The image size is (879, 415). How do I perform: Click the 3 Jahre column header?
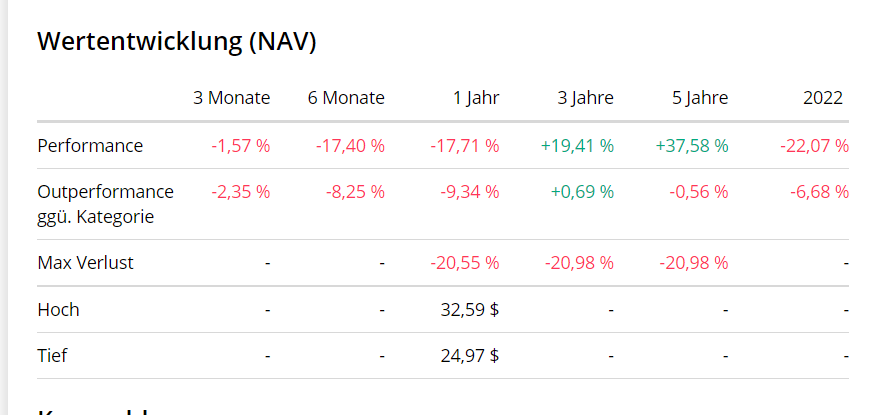tap(586, 98)
